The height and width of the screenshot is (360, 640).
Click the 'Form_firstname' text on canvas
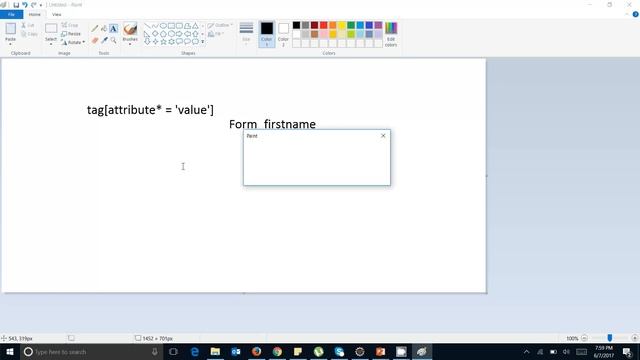coord(272,124)
